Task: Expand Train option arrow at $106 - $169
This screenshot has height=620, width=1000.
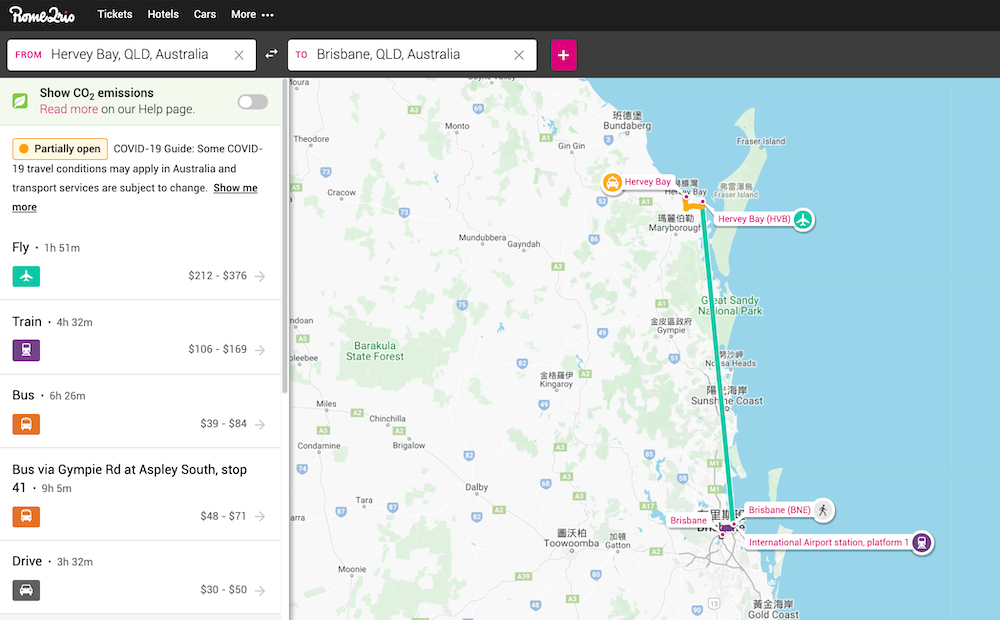Action: click(260, 350)
